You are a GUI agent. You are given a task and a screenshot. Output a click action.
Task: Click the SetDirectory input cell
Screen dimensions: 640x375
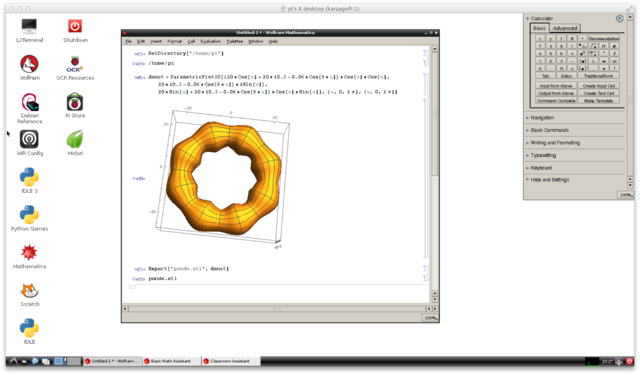[186, 53]
